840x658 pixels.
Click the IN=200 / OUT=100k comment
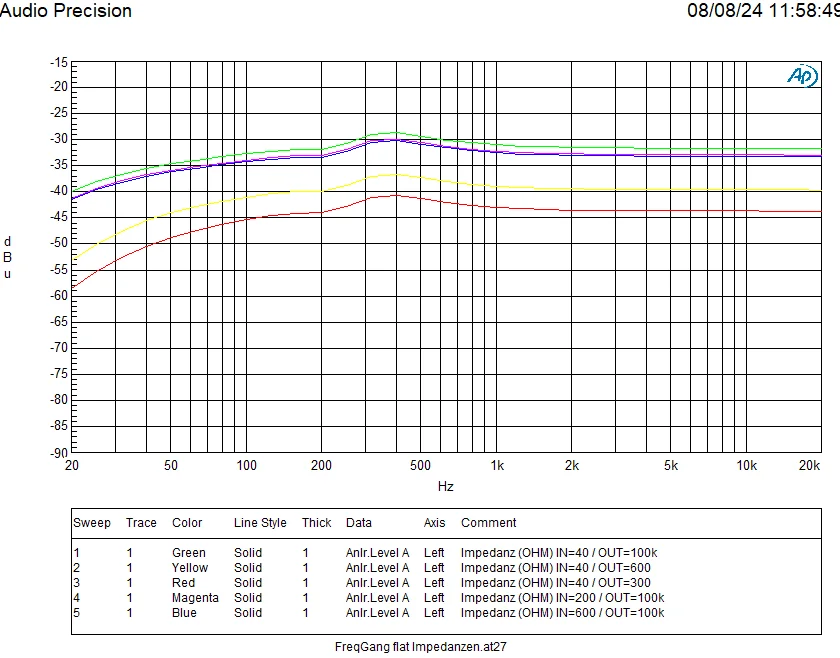click(x=562, y=597)
